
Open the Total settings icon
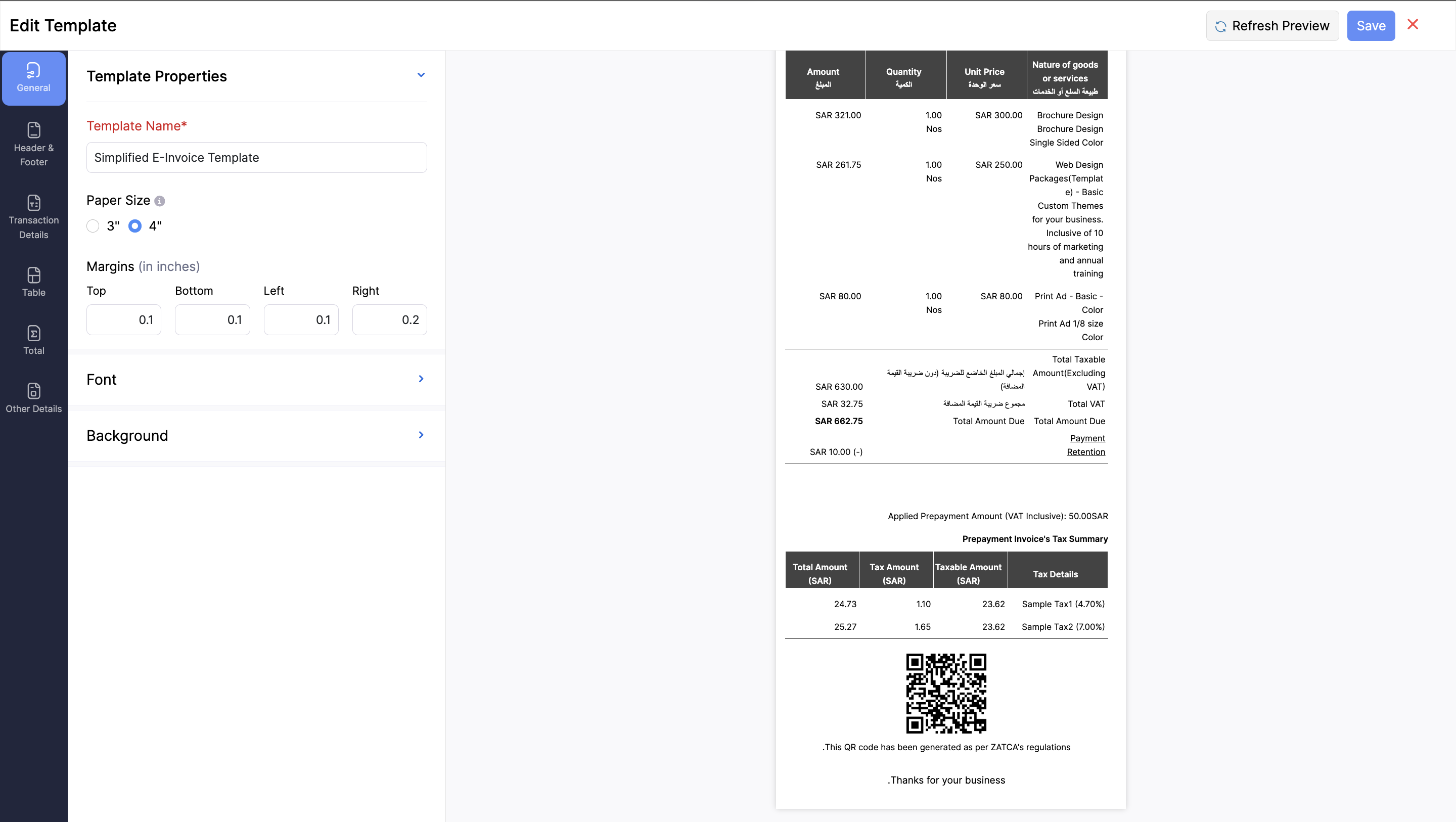click(33, 339)
